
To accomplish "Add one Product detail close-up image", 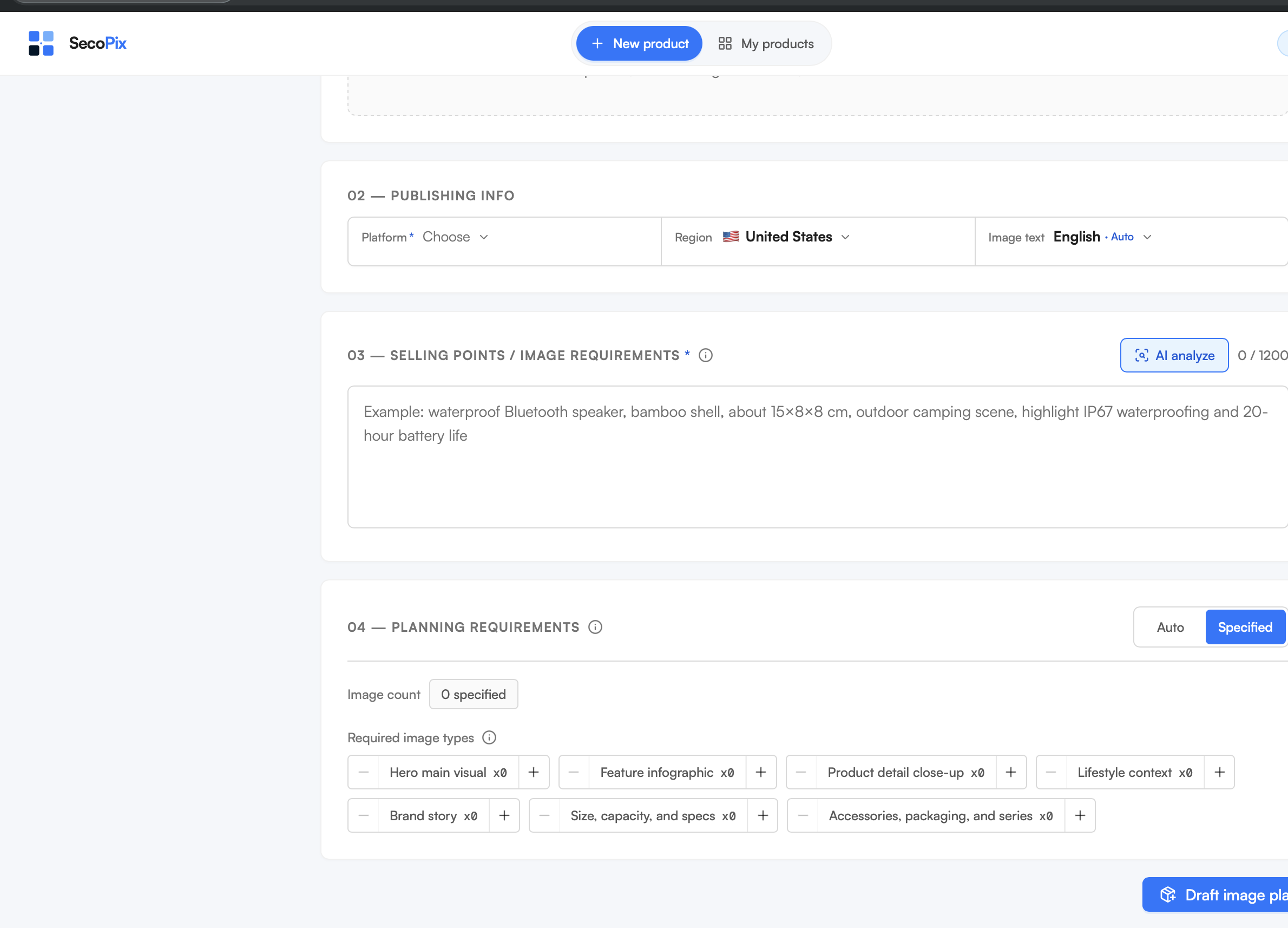I will [1010, 772].
